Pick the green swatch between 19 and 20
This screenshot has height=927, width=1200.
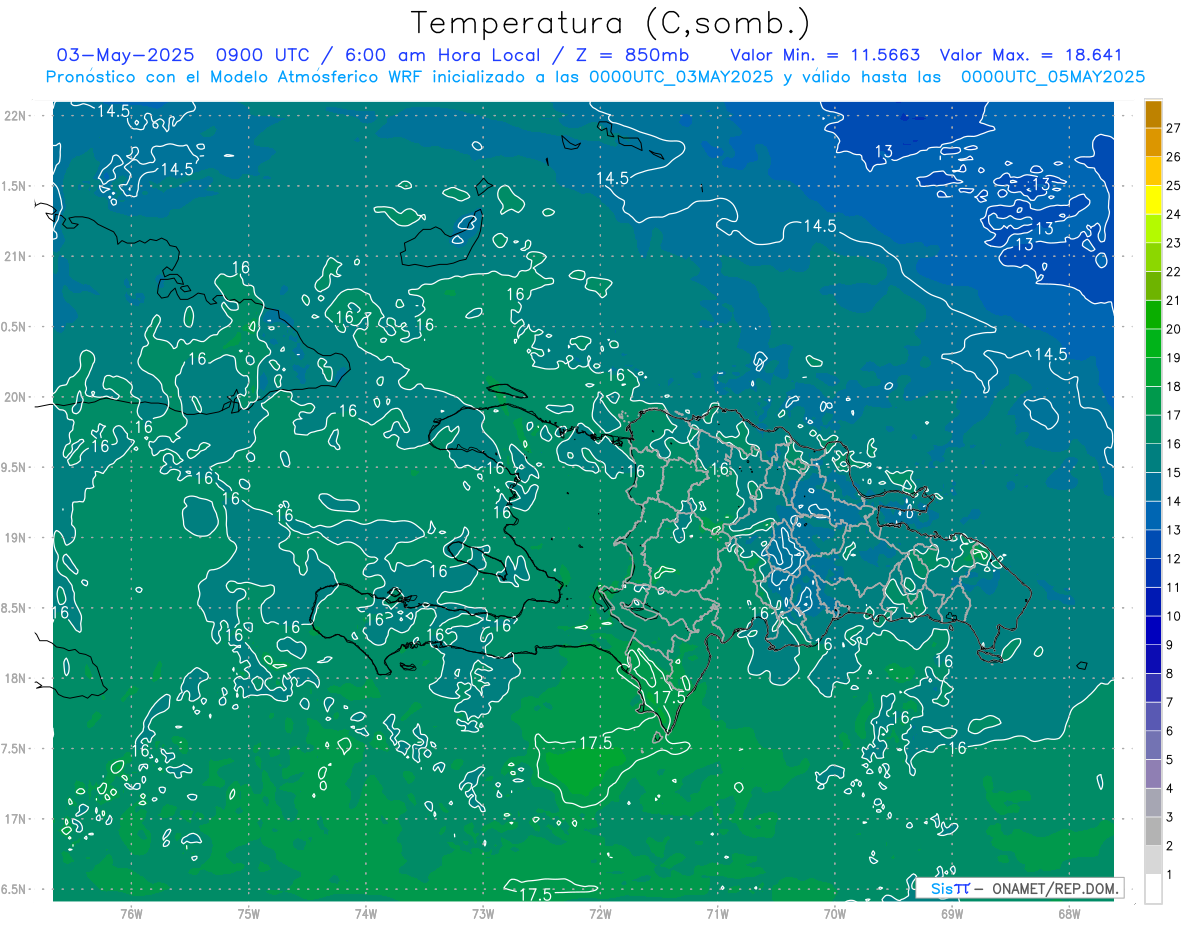click(x=1153, y=344)
